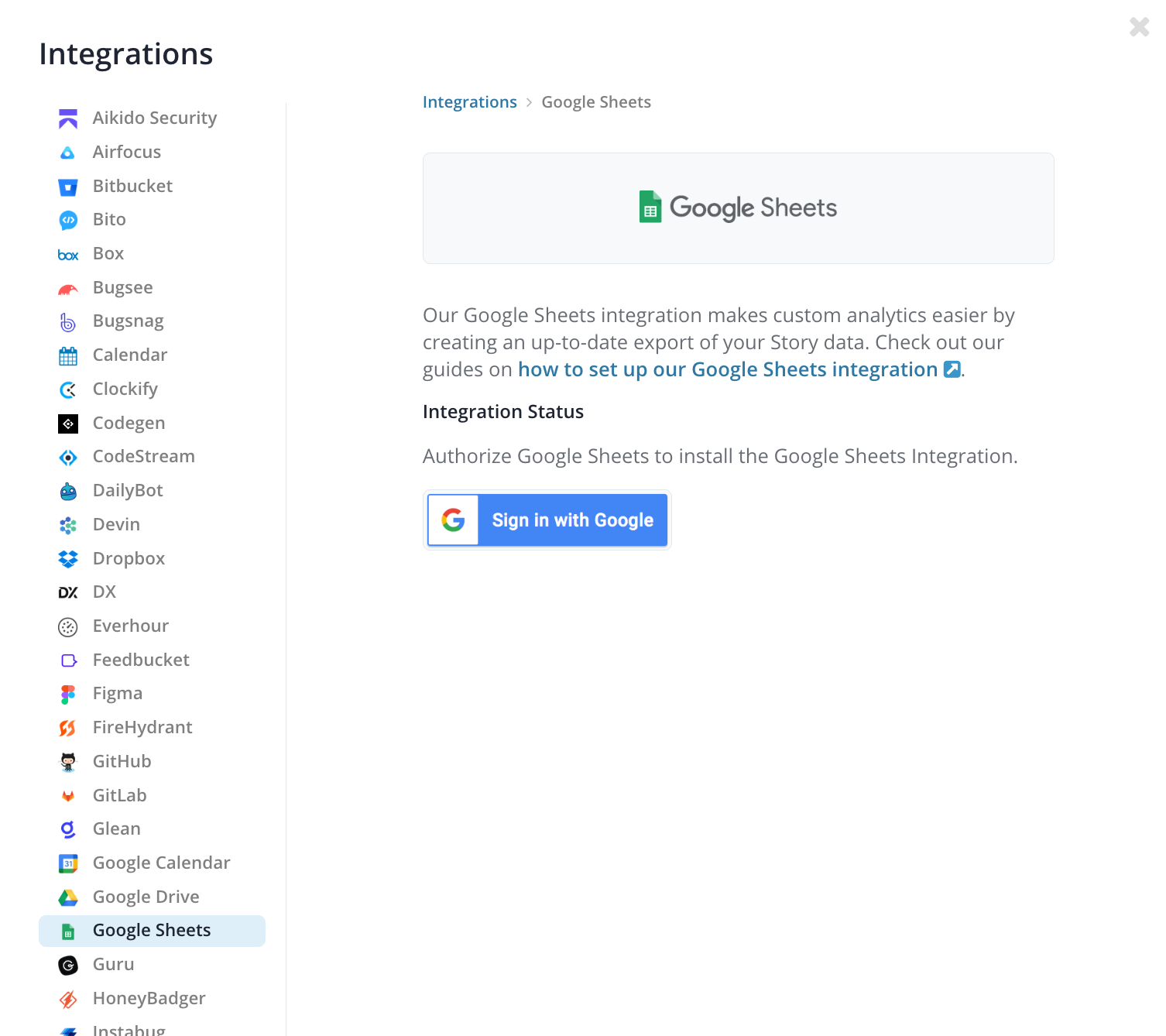Click the Clockify icon
1166x1036 pixels.
tap(68, 389)
